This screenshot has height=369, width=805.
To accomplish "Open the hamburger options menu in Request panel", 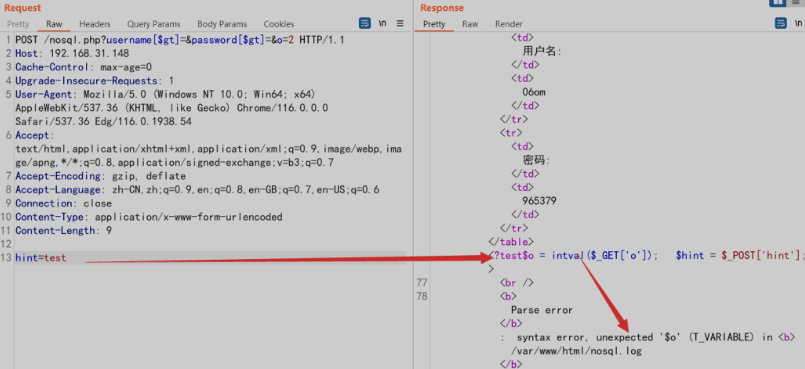I will [400, 23].
